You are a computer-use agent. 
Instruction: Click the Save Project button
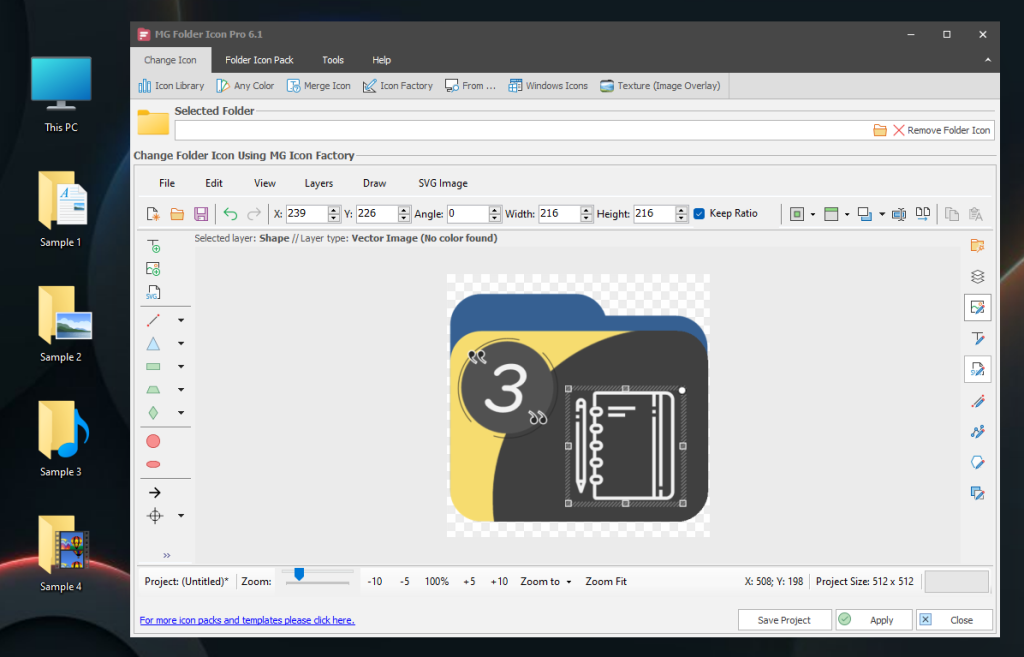point(784,619)
